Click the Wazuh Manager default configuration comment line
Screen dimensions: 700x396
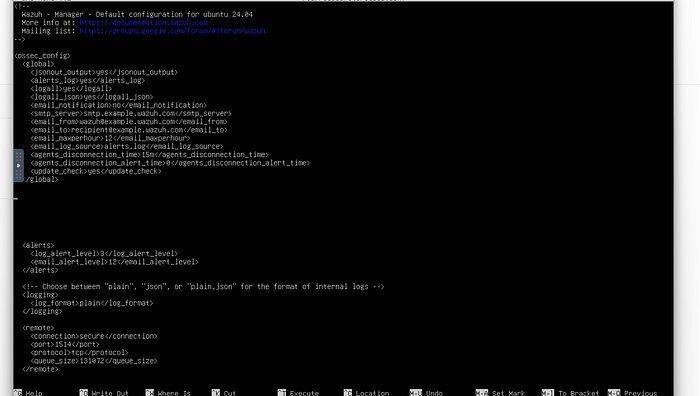[x=137, y=15]
